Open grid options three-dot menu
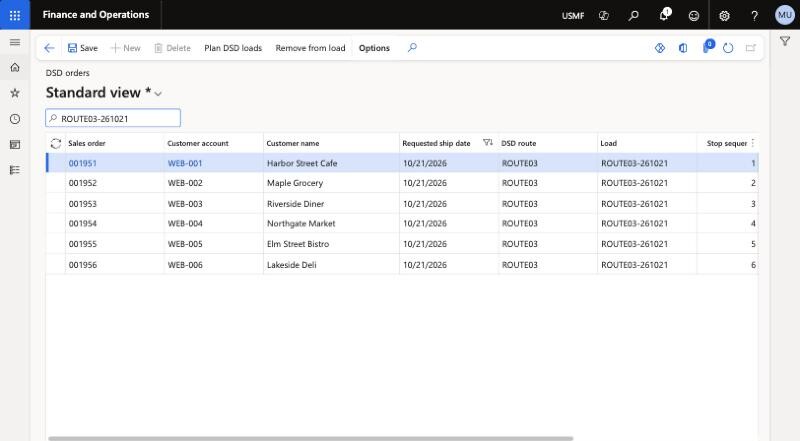 pos(753,143)
